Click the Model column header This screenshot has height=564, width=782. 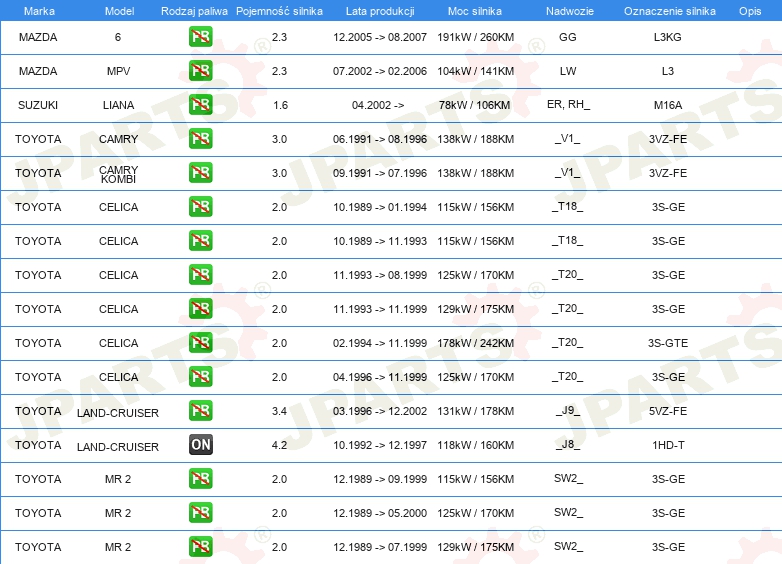coord(119,11)
